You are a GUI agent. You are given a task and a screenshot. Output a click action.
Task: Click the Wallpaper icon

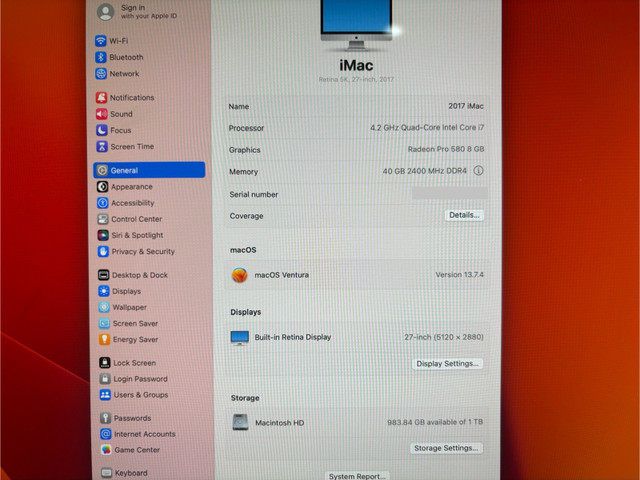(x=104, y=307)
